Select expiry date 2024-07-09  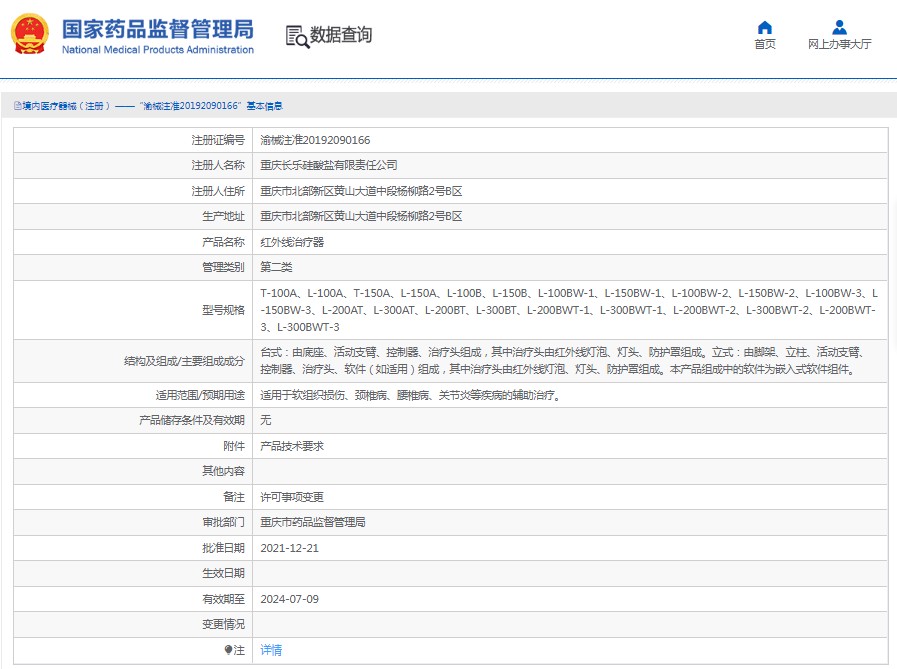[x=289, y=599]
